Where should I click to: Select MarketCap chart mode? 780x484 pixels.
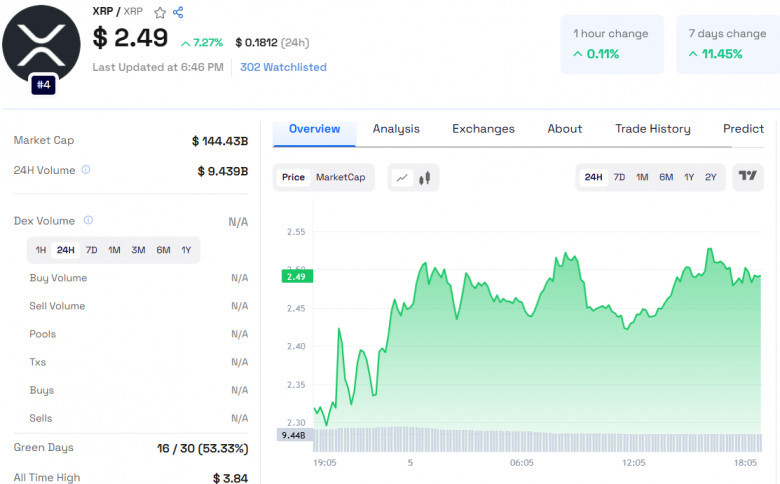tap(341, 177)
